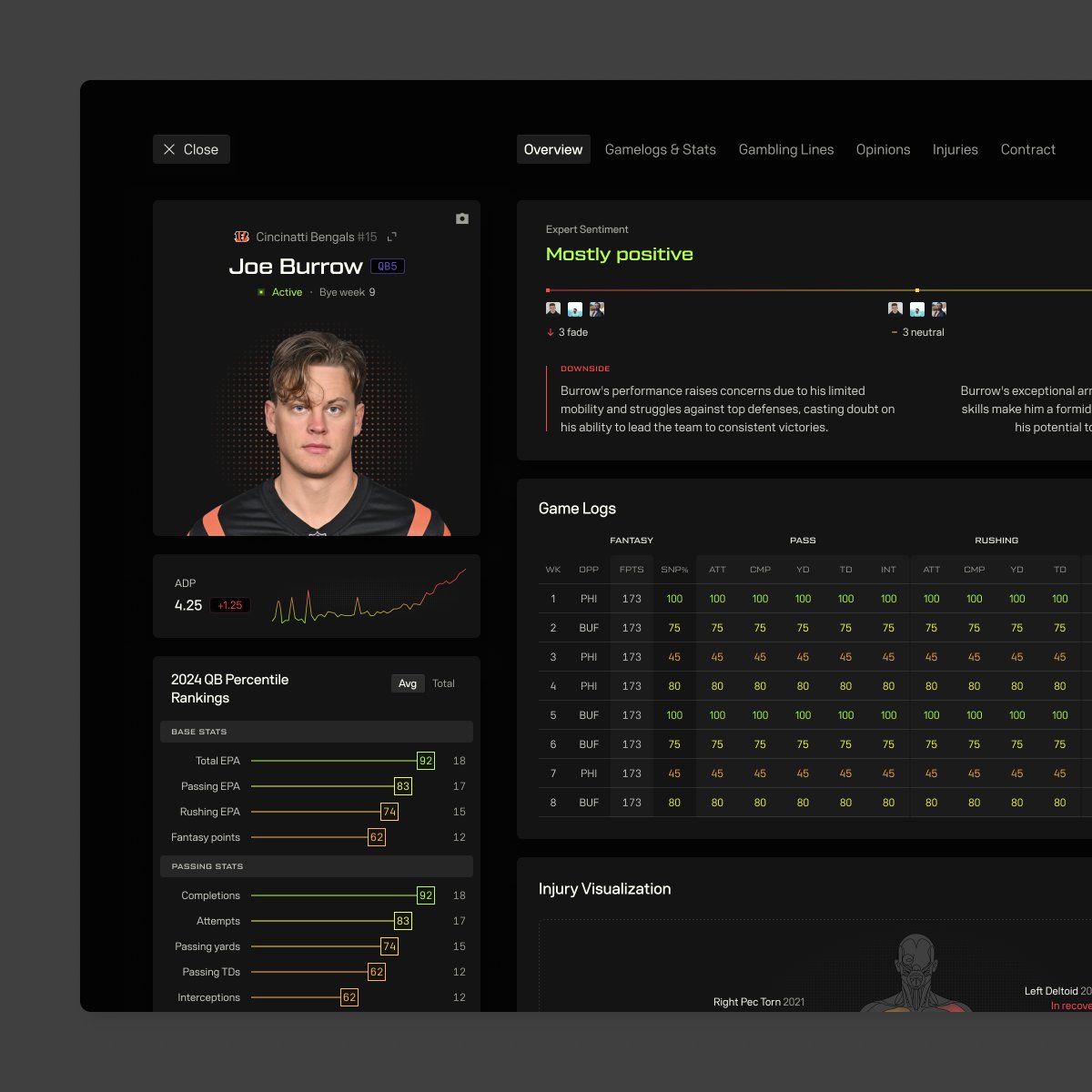Screen dimensions: 1092x1092
Task: Click the third expert avatar above 3 neutral
Action: [x=939, y=309]
